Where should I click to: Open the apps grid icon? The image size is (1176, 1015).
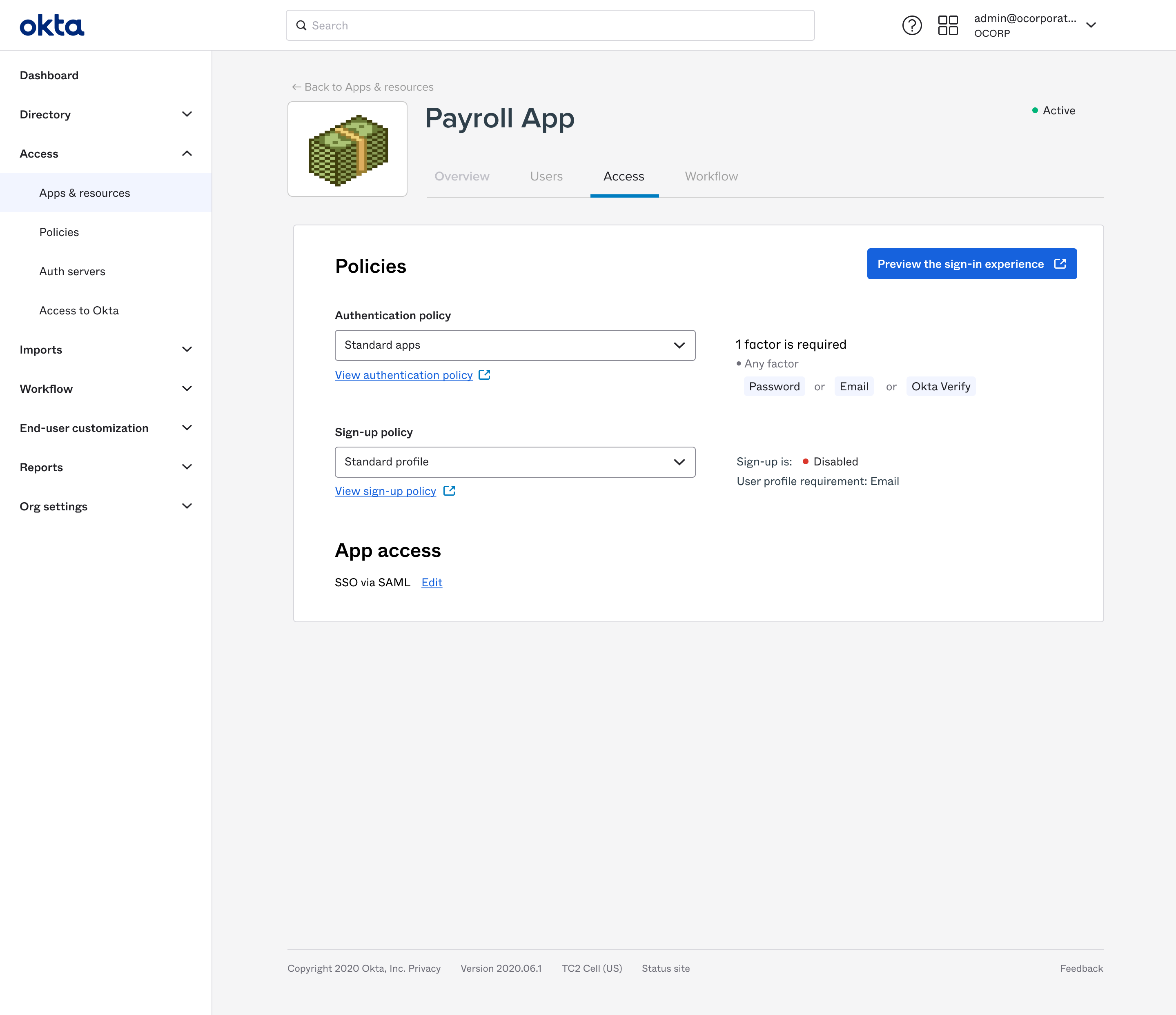947,26
